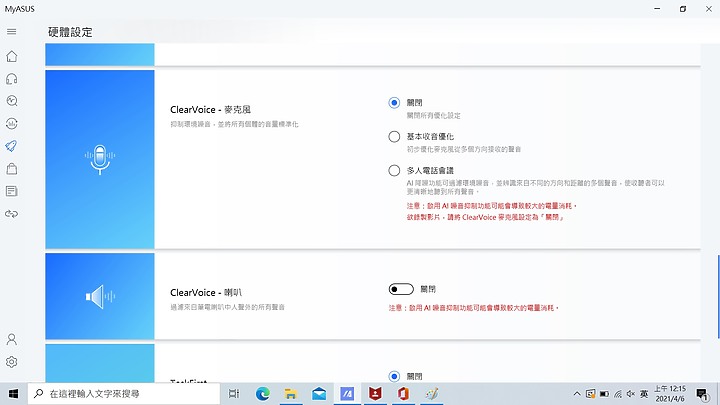This screenshot has width=720, height=405.
Task: Open the shopping bag app deals icon
Action: click(11, 169)
